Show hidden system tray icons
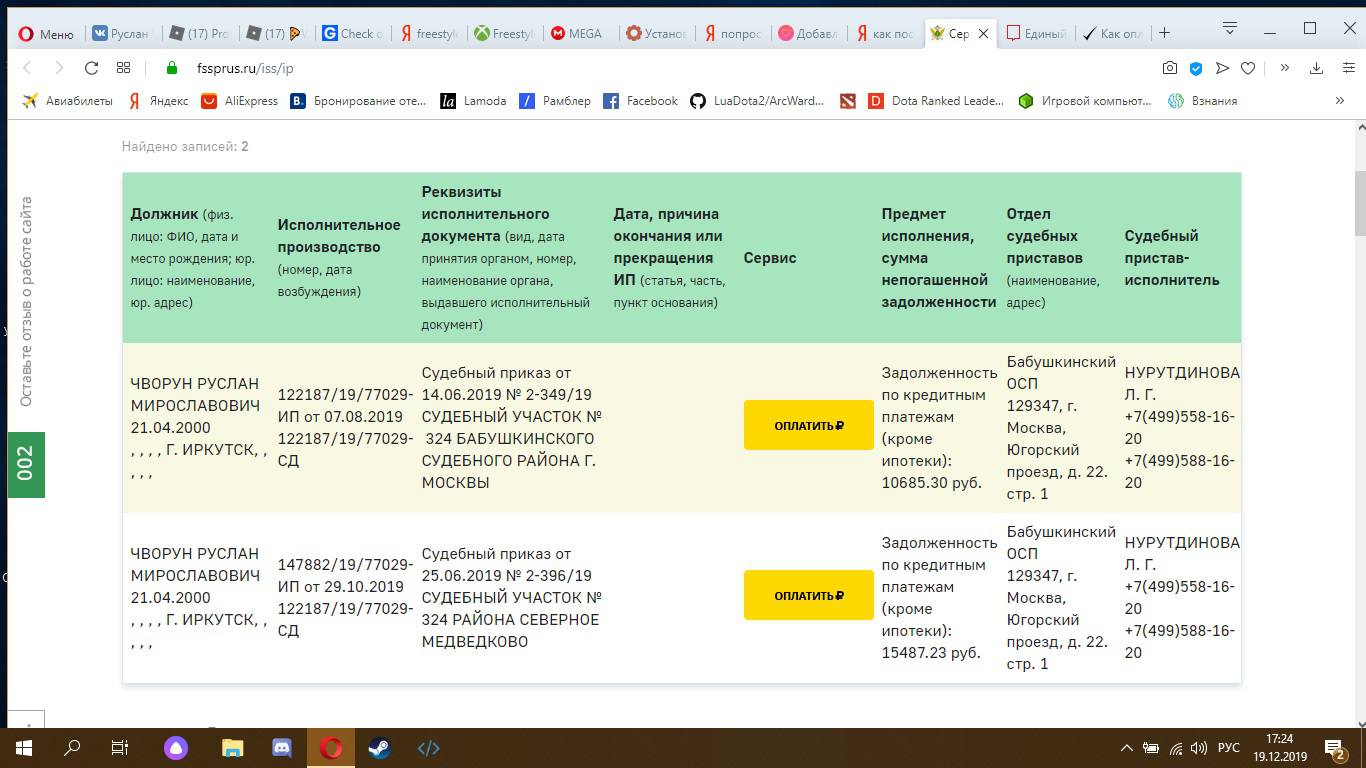 [1127, 748]
